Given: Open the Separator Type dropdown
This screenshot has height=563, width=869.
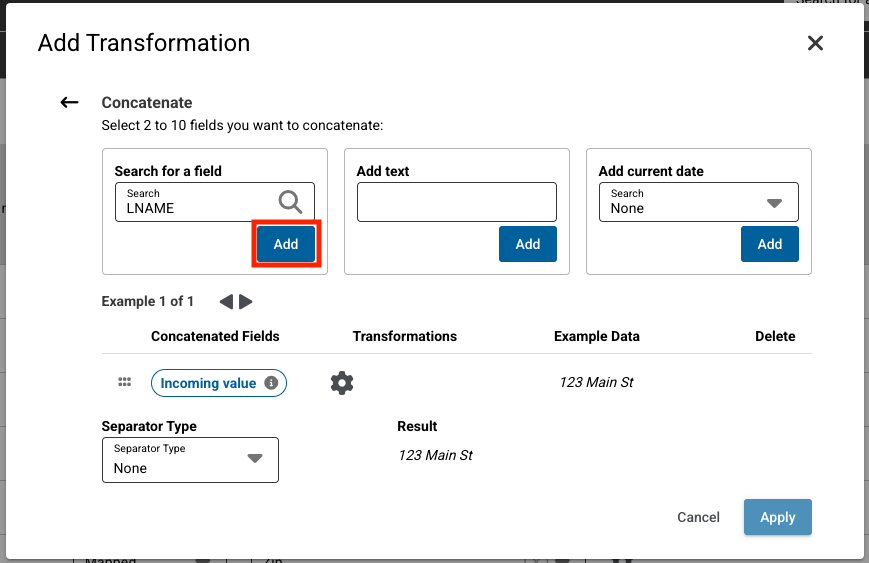Looking at the screenshot, I should pyautogui.click(x=190, y=460).
